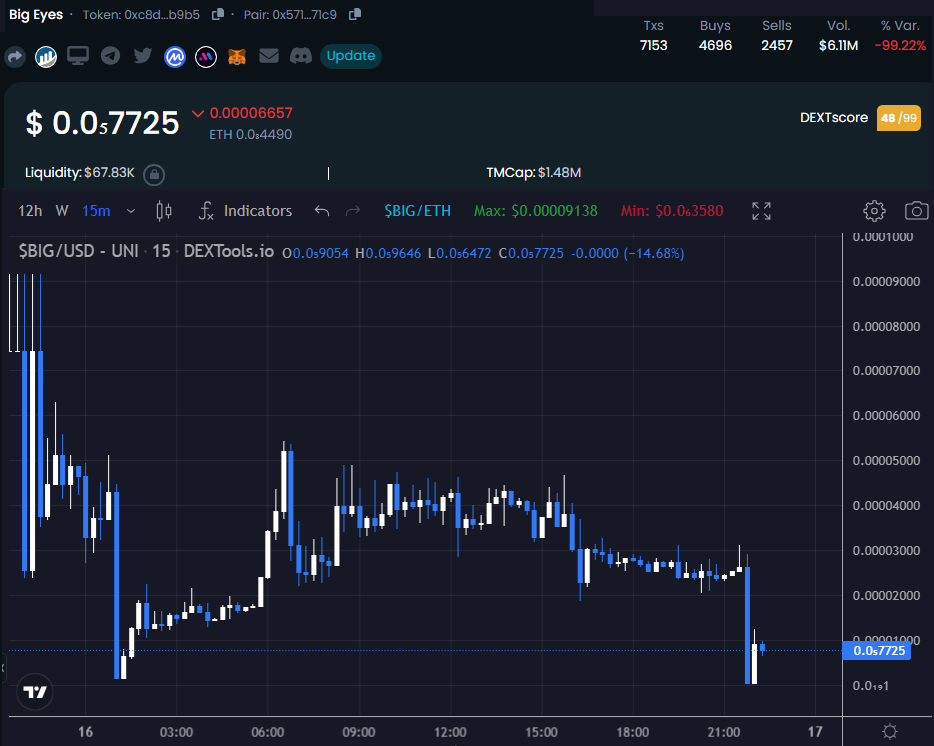The image size is (934, 746).
Task: Change the candlestick chart style
Action: 164,211
